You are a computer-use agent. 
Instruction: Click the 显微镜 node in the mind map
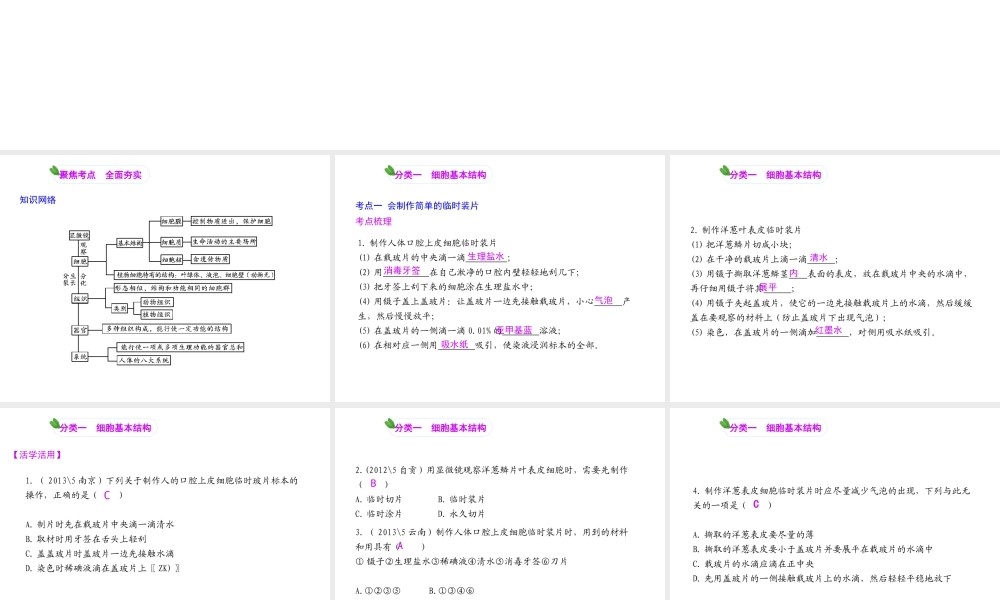click(x=79, y=235)
